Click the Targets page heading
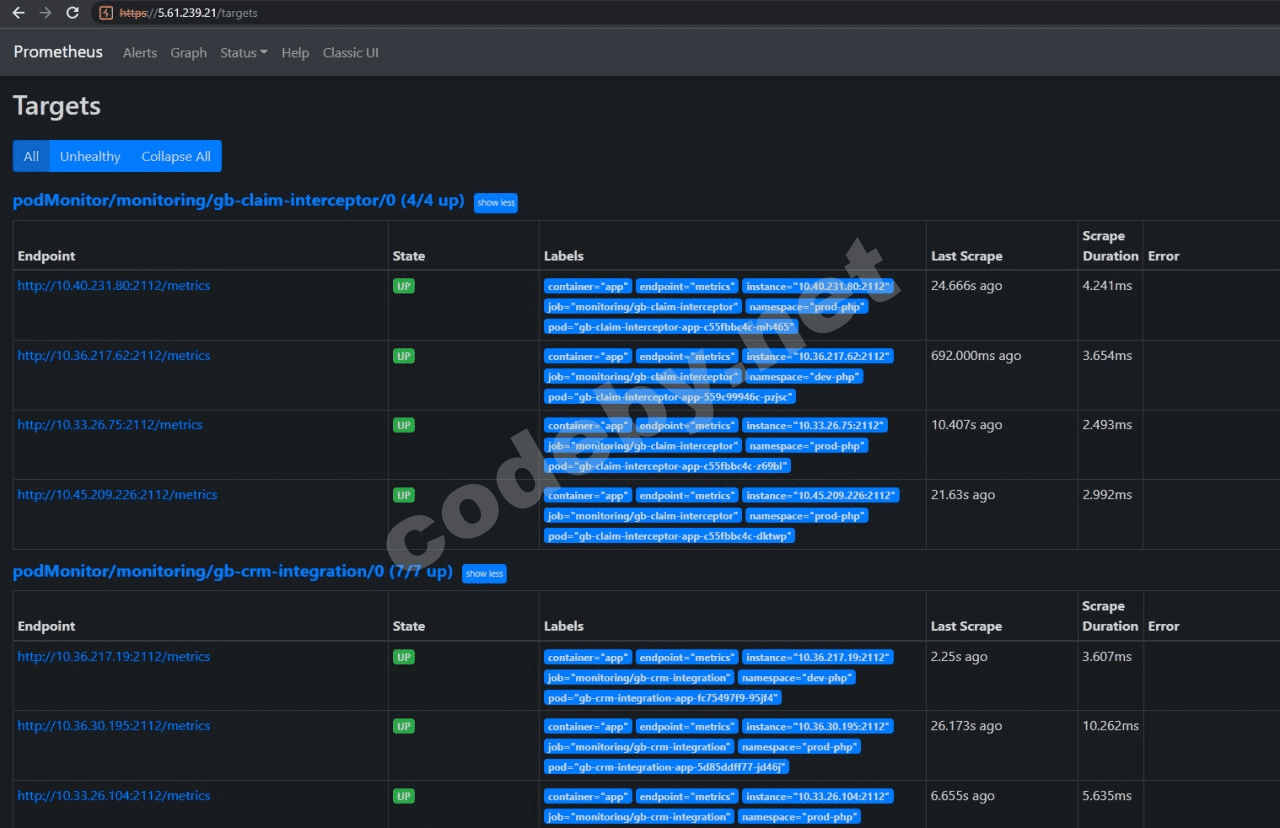Screen dimensions: 1280x828 pos(57,106)
